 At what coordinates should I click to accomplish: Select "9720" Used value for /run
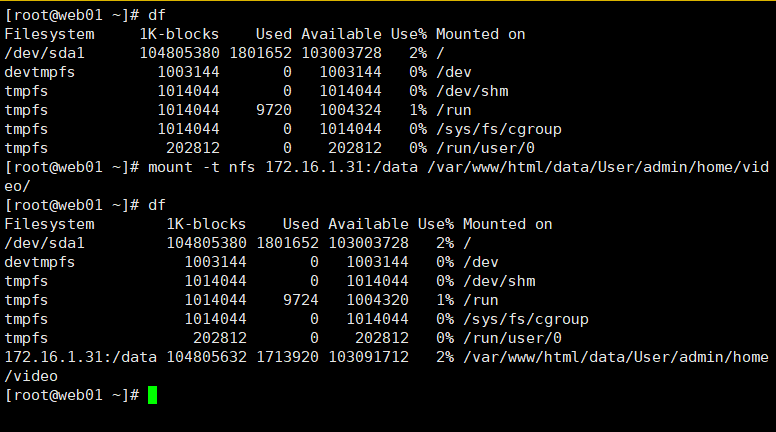click(274, 110)
